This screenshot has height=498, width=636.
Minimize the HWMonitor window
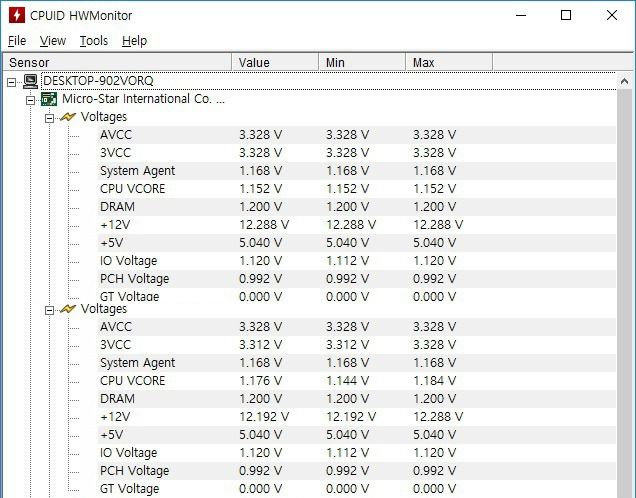(x=521, y=15)
